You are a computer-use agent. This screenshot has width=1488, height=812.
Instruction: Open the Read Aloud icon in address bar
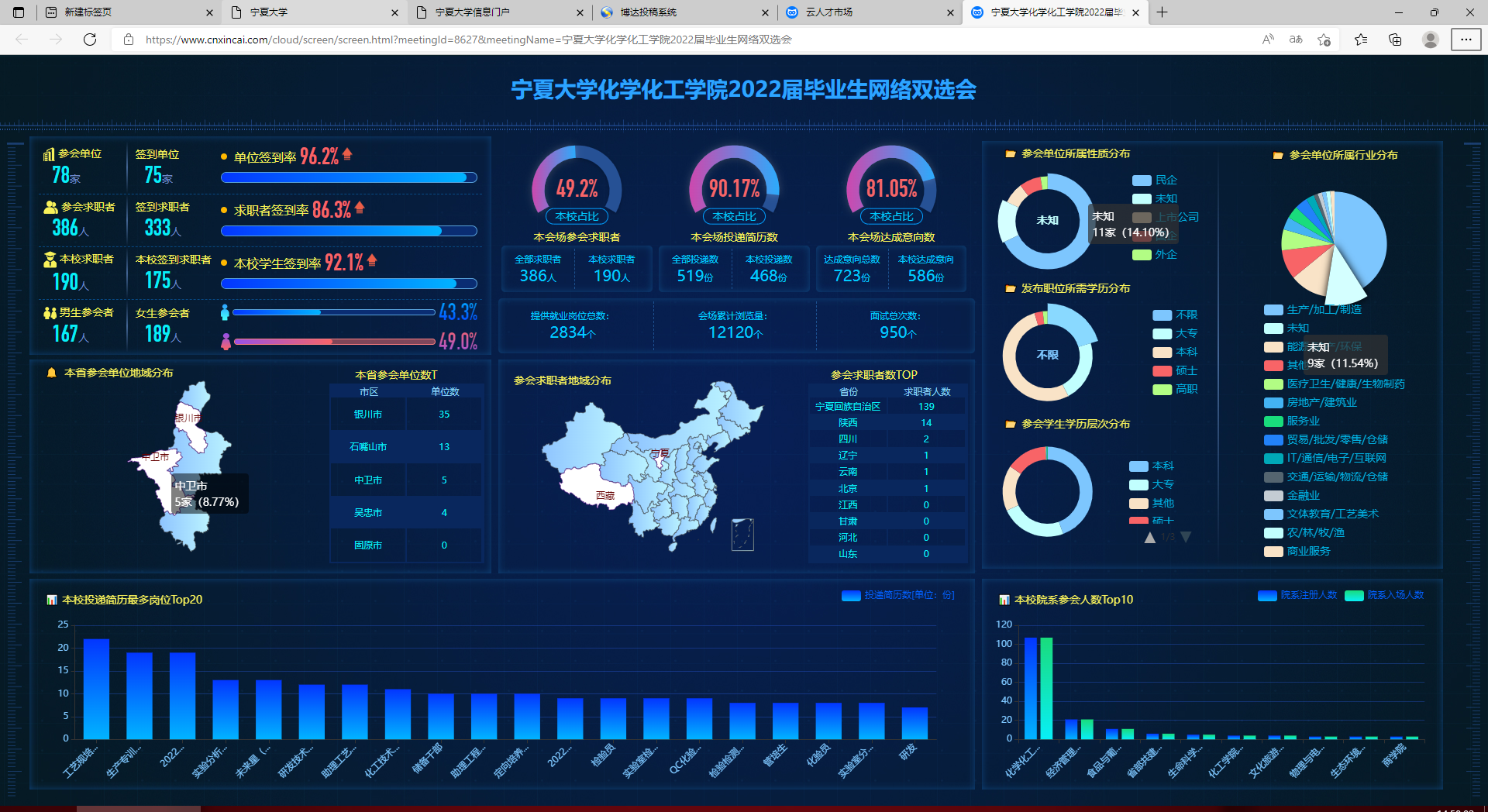coord(1268,40)
